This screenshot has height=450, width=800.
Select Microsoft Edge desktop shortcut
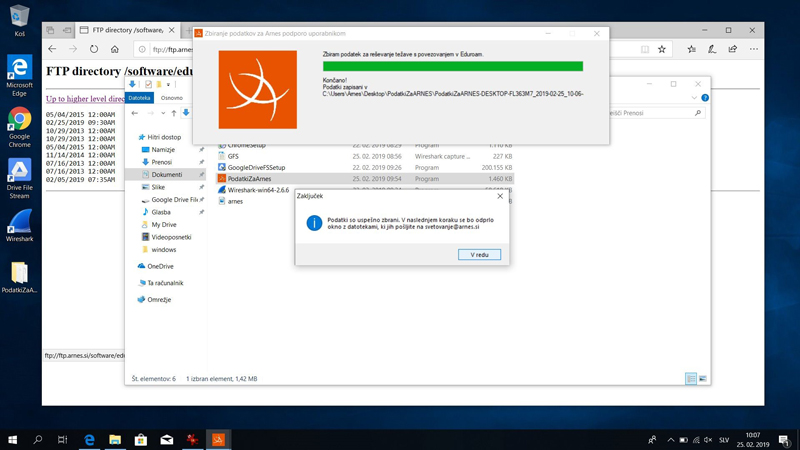tap(19, 76)
